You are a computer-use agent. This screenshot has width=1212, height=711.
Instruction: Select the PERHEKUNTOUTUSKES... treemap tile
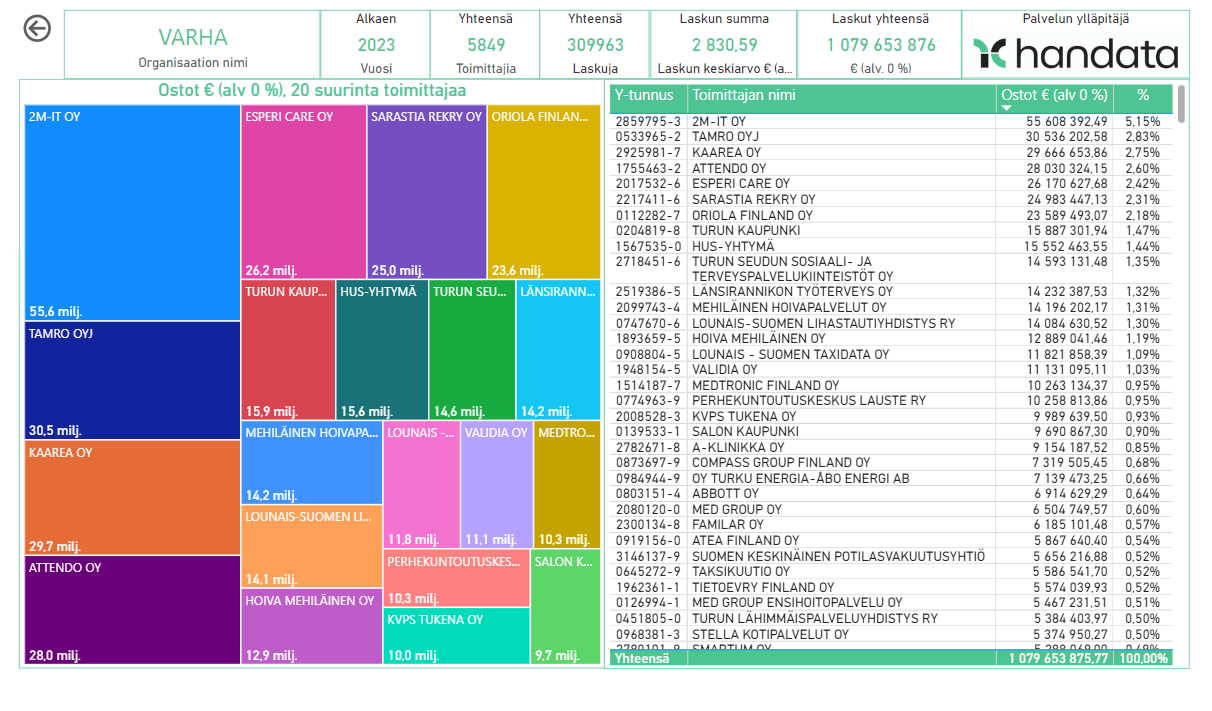pos(457,578)
